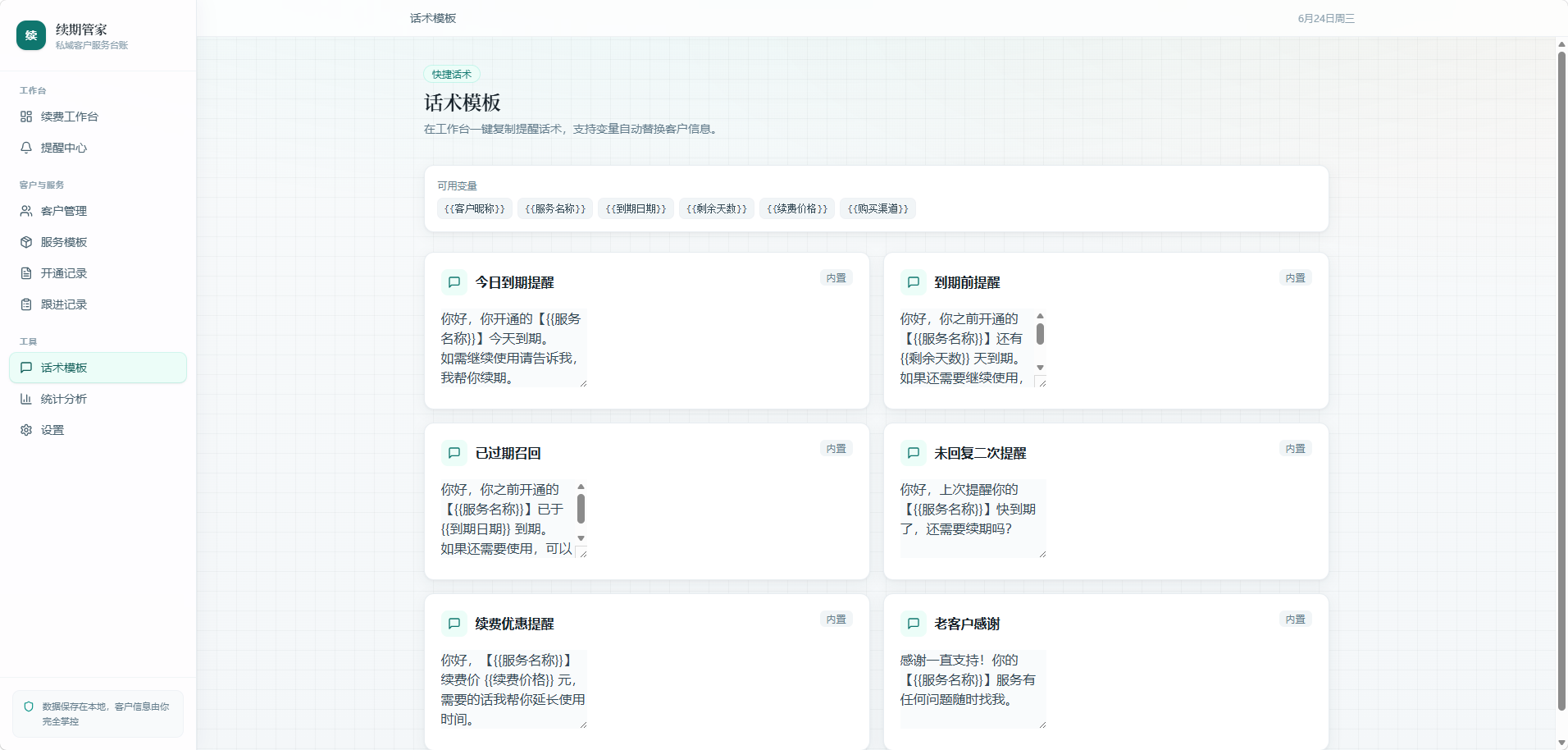
Task: Open 客户管理 from the sidebar
Action: (x=98, y=211)
